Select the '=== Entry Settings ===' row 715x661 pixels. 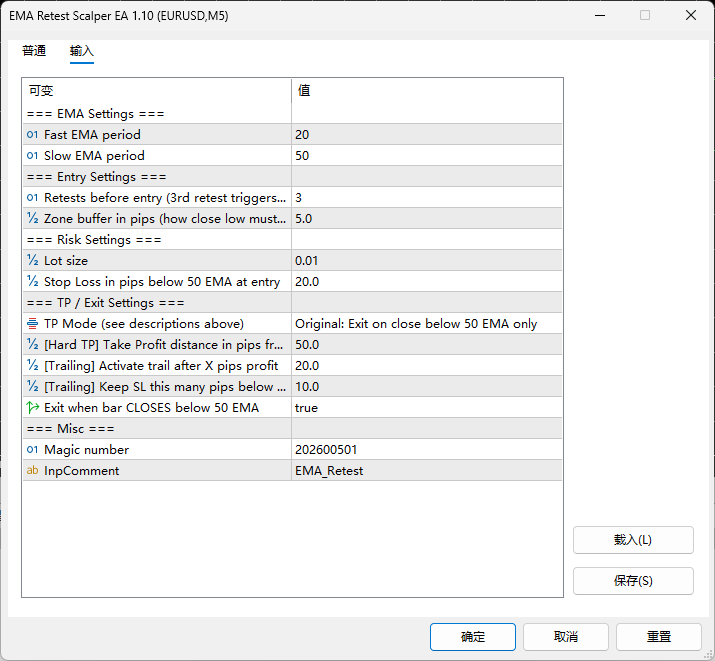pos(292,176)
